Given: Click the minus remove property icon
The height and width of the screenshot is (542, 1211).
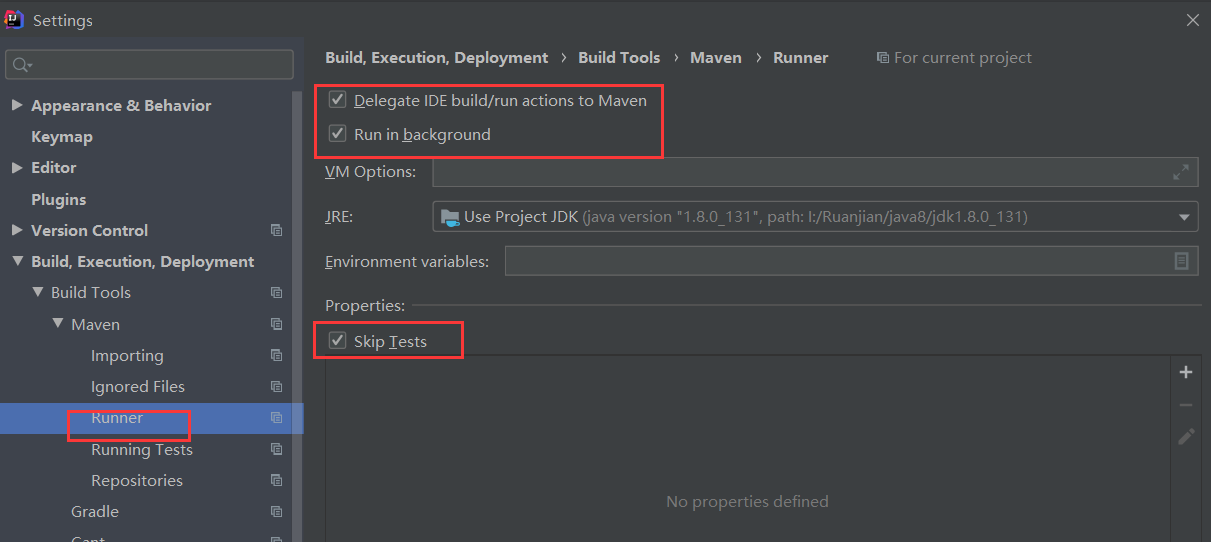Looking at the screenshot, I should coord(1186,405).
